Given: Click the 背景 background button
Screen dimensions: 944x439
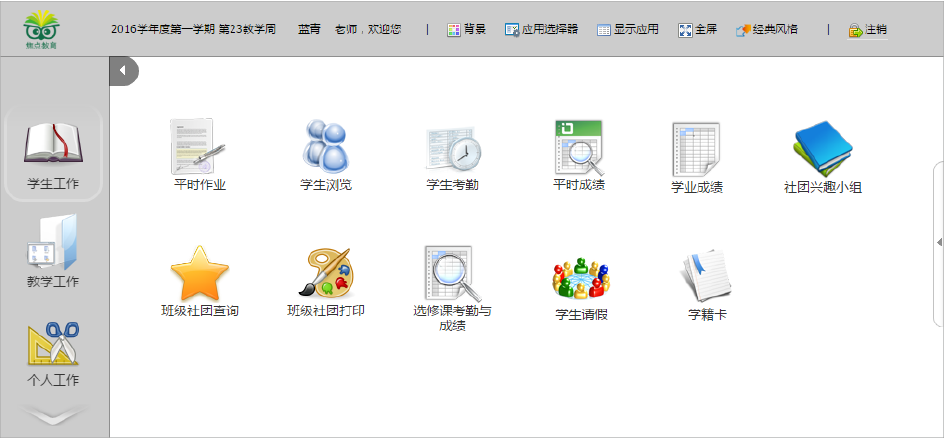Looking at the screenshot, I should [466, 30].
